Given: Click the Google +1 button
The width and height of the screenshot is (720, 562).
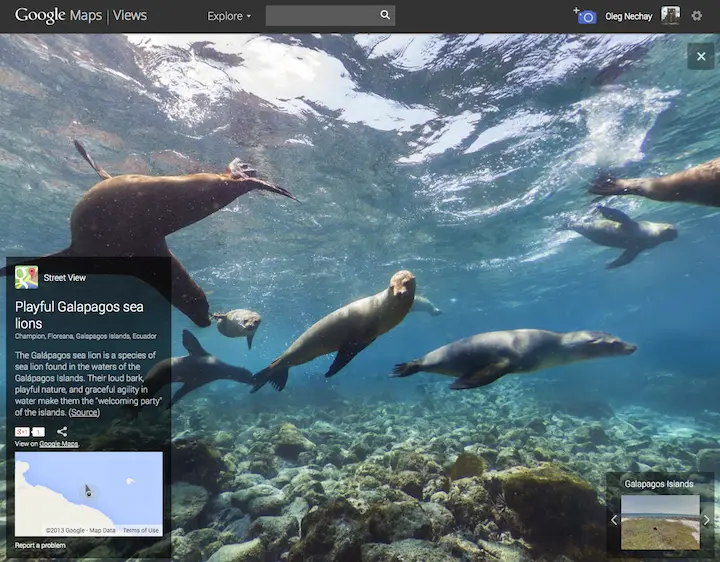Looking at the screenshot, I should coord(22,432).
